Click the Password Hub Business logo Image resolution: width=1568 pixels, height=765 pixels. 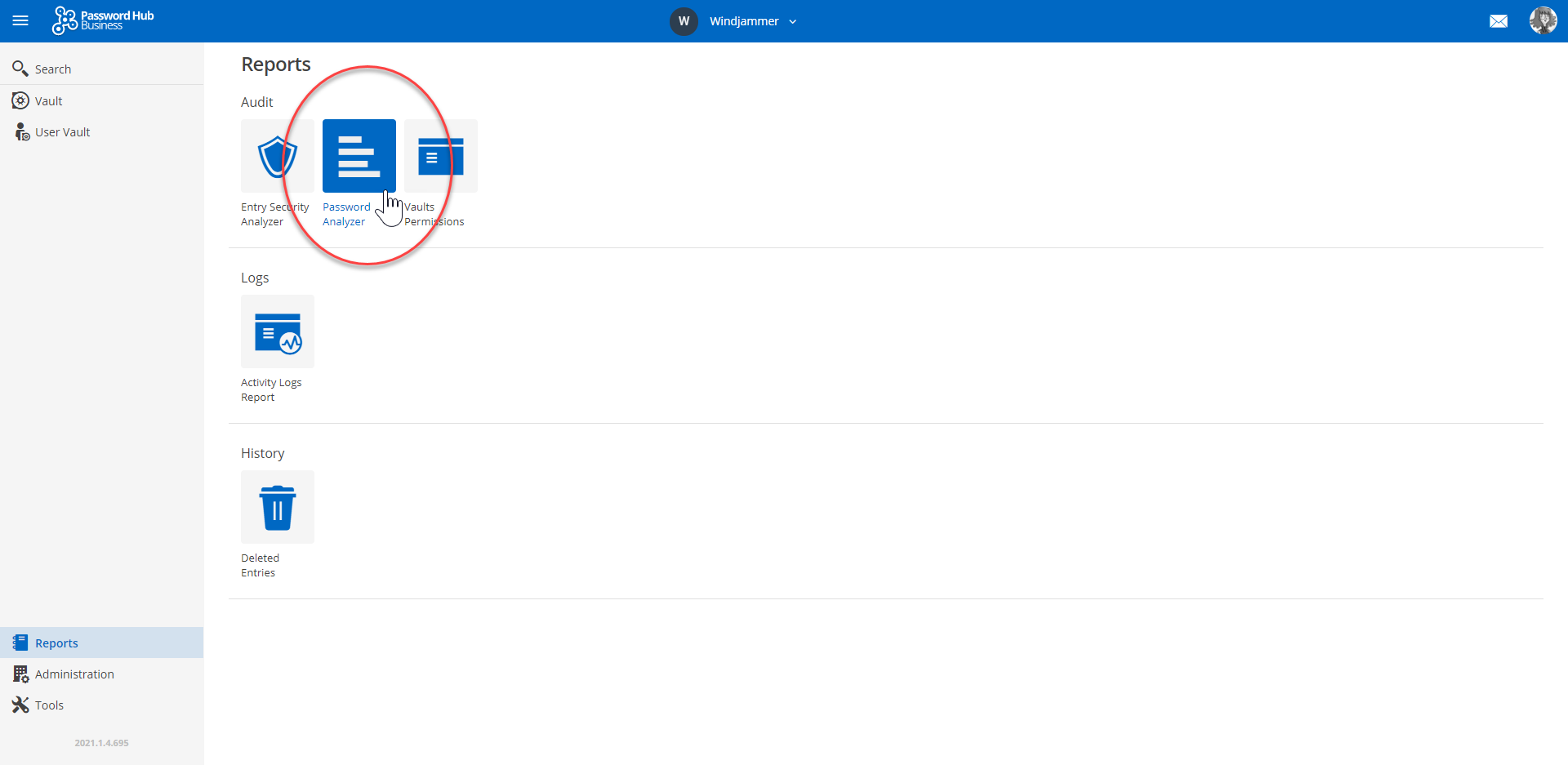(x=103, y=20)
